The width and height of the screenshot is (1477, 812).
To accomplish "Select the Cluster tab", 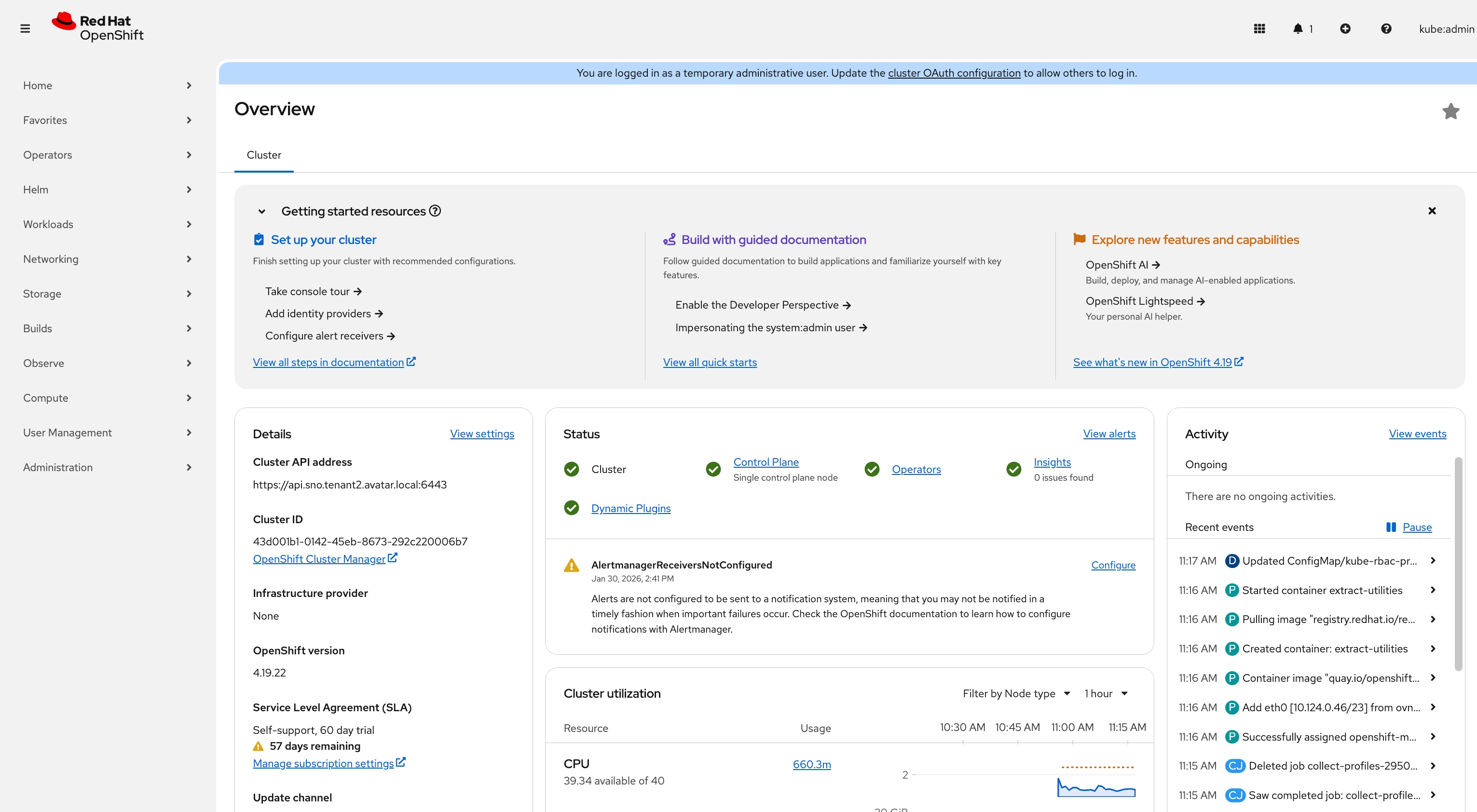I will 264,155.
